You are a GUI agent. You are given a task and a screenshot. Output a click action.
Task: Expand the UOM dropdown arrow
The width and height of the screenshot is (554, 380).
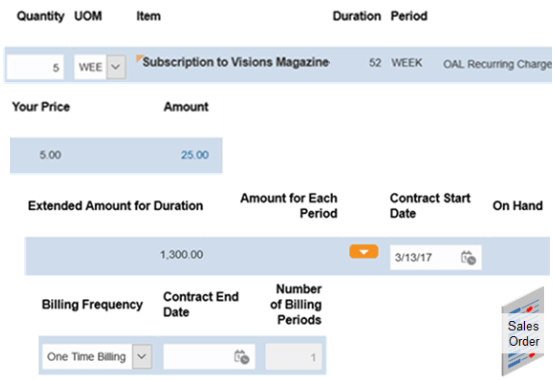click(x=116, y=67)
